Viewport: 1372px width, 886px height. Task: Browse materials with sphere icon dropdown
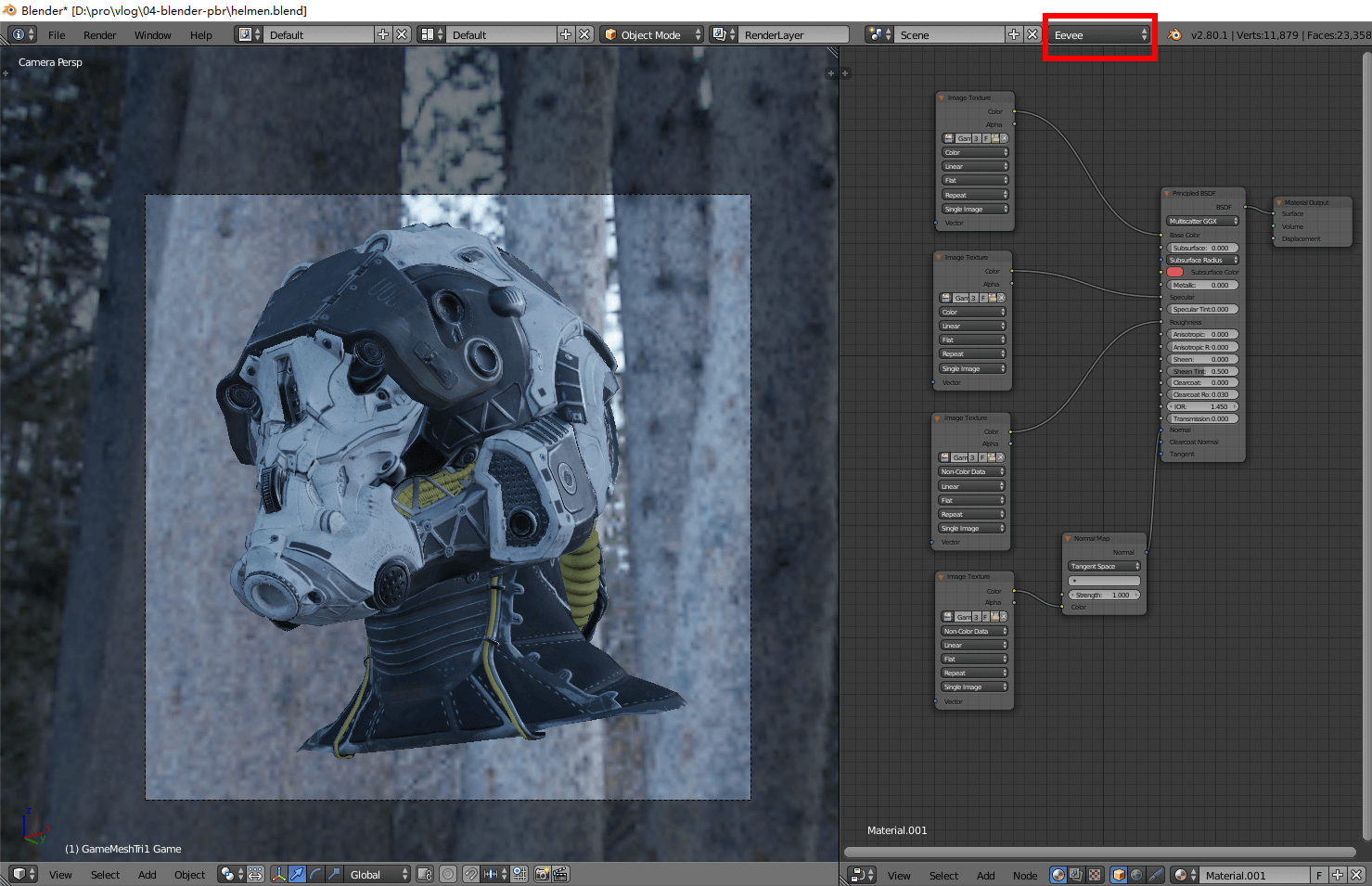point(1183,875)
